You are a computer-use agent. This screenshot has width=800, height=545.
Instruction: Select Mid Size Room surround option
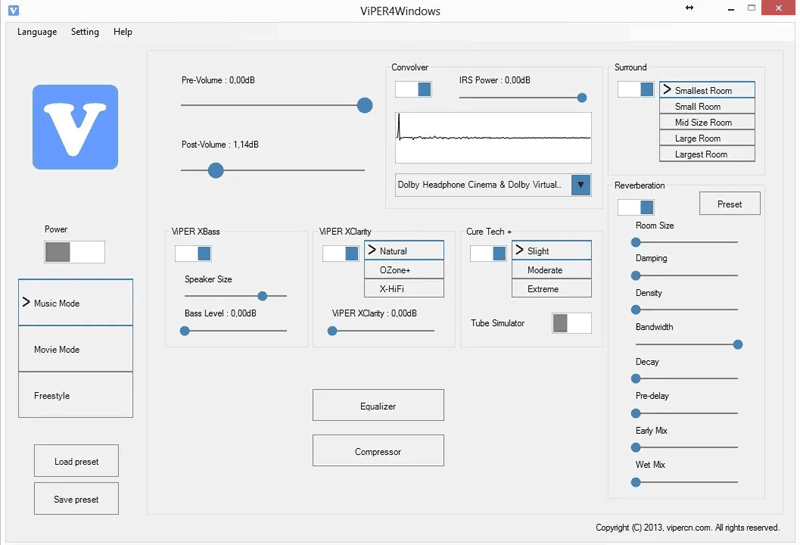[707, 122]
